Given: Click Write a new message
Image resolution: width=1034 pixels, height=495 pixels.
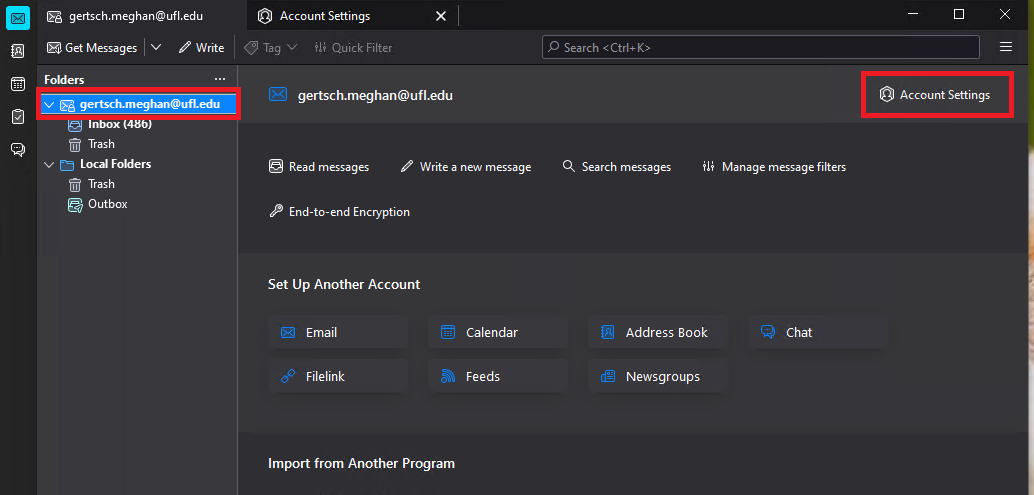Looking at the screenshot, I should (x=466, y=167).
